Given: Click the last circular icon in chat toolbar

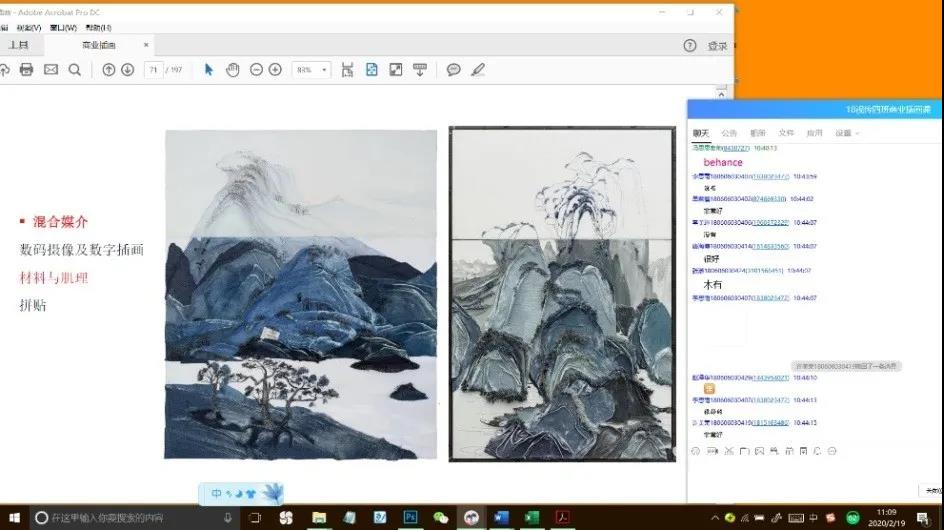Looking at the screenshot, I should [832, 451].
